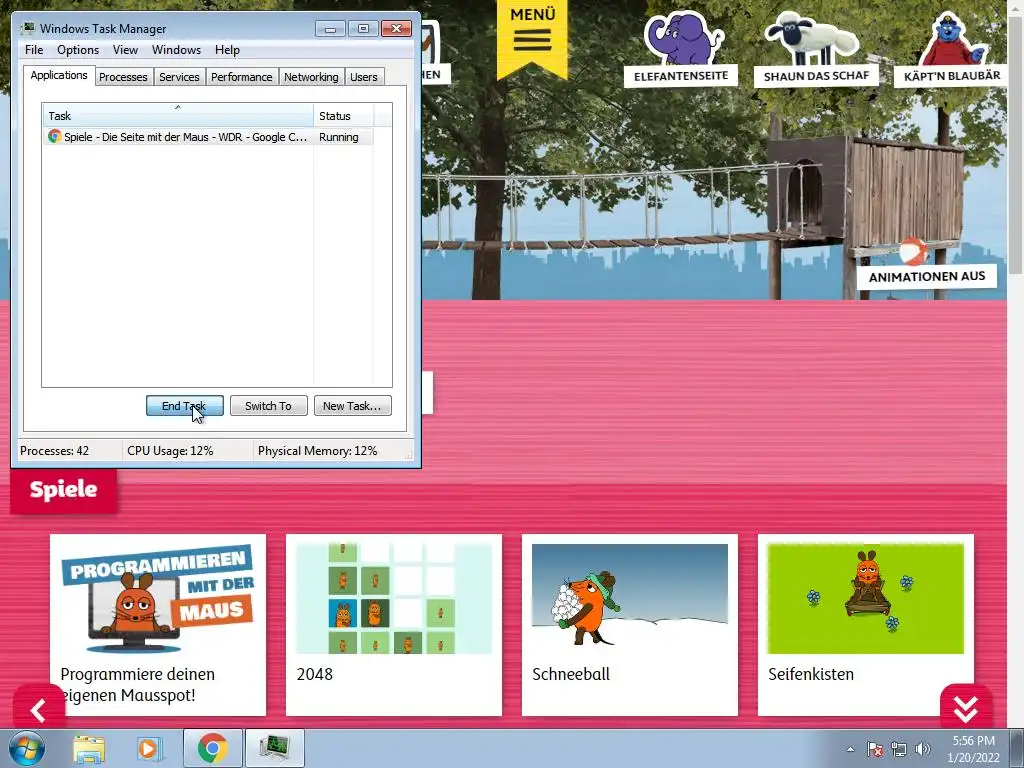Switch to the Services tab
Screen dimensions: 1024x768
(x=179, y=77)
